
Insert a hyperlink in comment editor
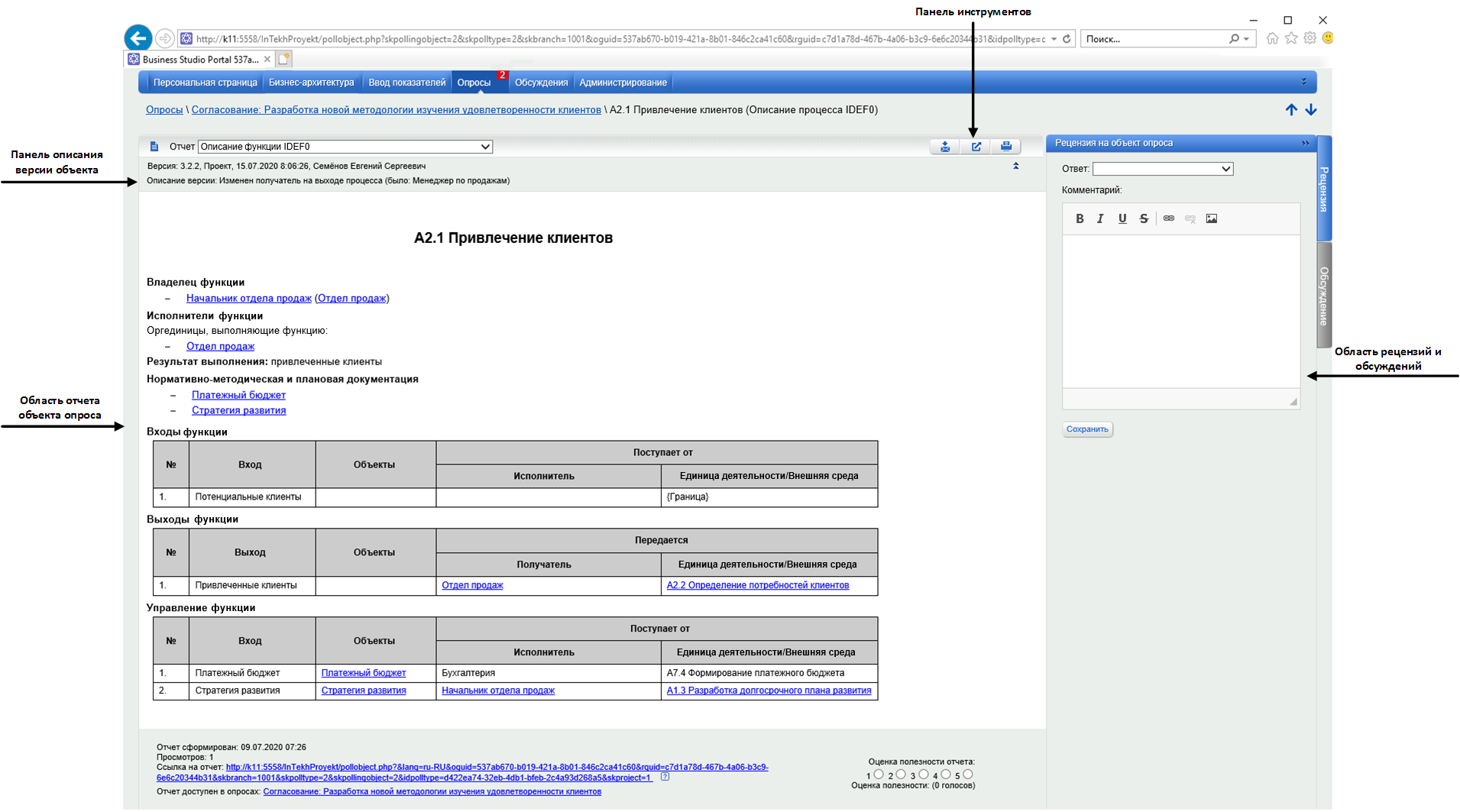click(x=1168, y=218)
